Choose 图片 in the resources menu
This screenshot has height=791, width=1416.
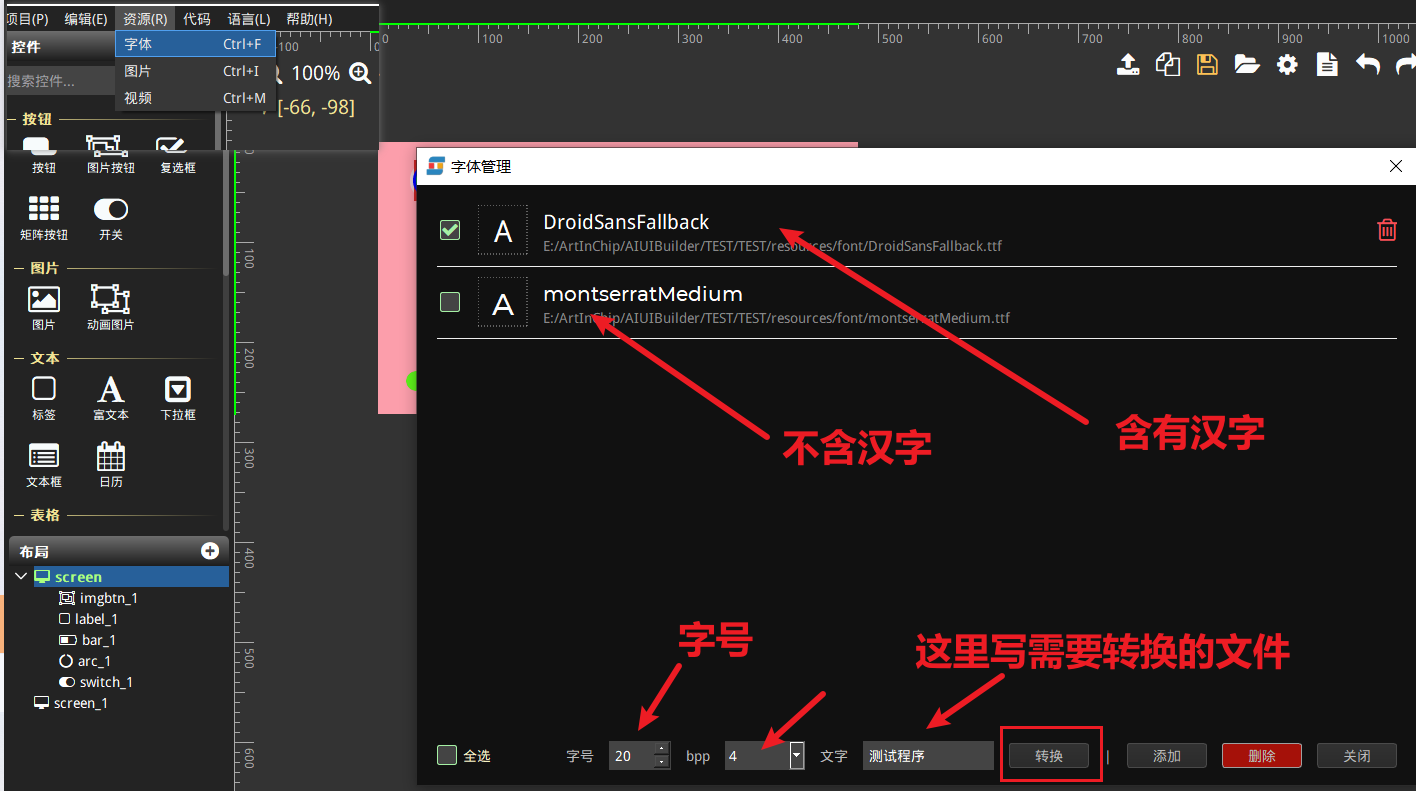tap(195, 71)
